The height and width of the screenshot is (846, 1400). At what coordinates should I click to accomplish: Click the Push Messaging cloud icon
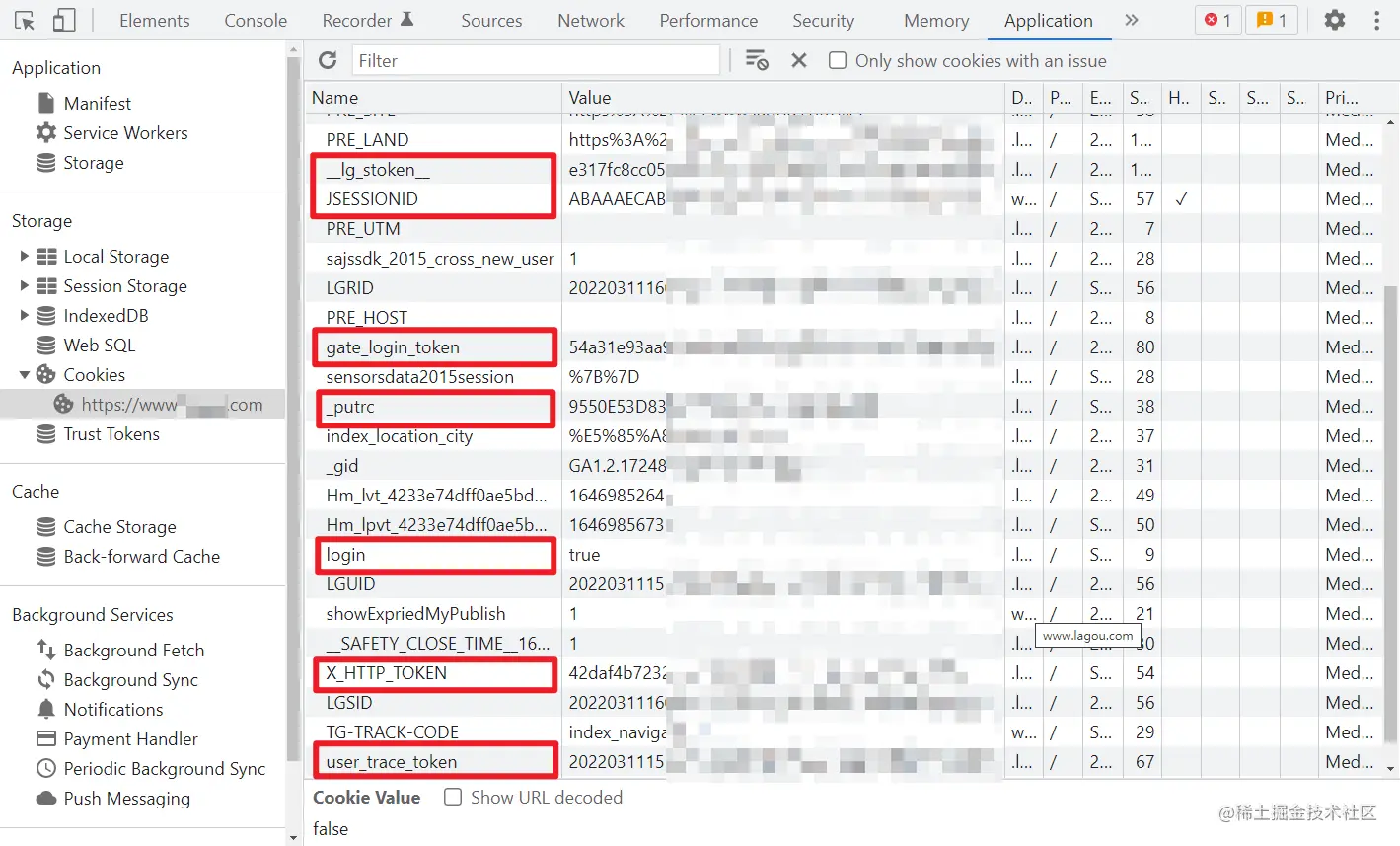(x=46, y=798)
